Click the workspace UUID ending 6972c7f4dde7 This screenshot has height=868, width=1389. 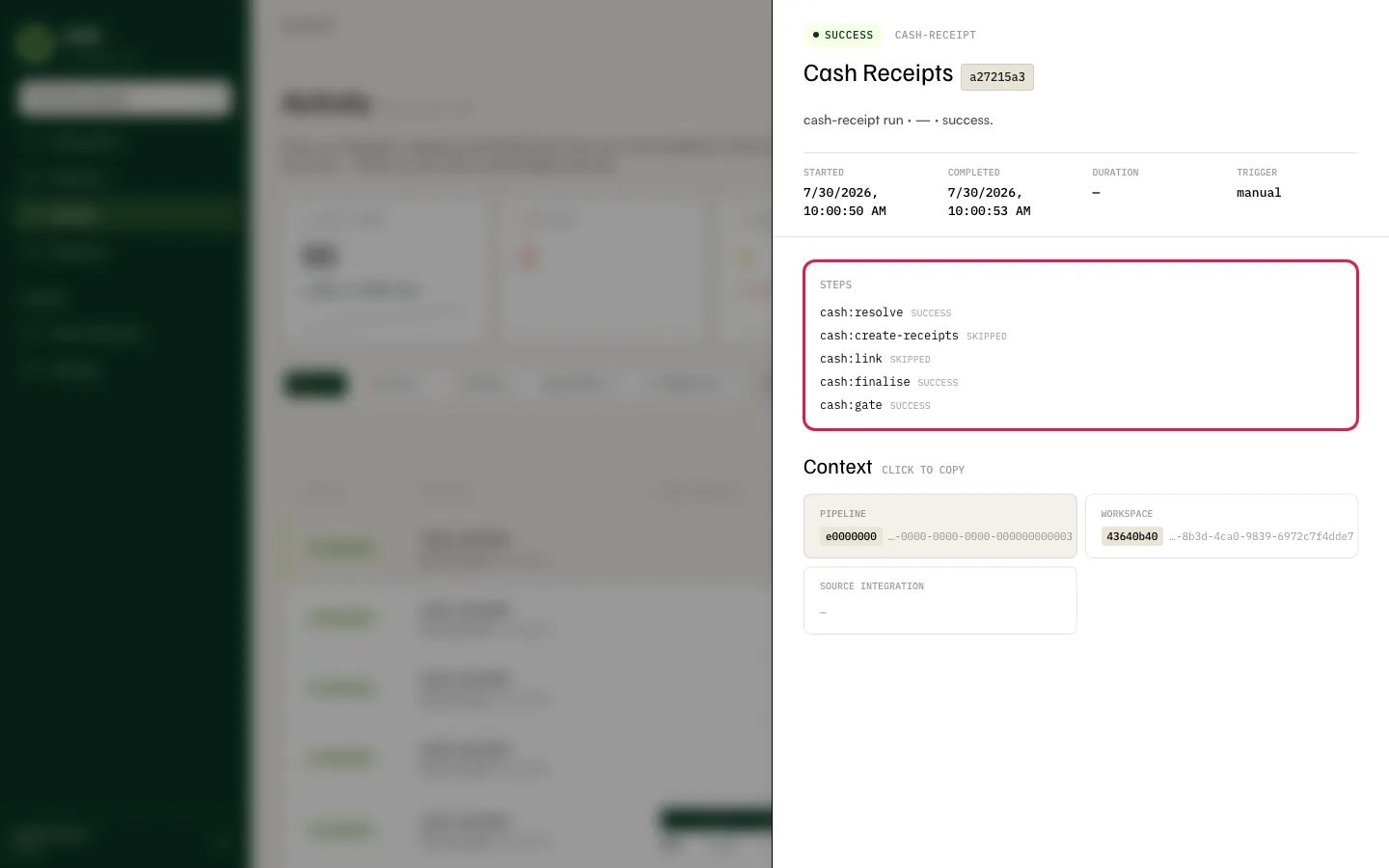pyautogui.click(x=1261, y=537)
